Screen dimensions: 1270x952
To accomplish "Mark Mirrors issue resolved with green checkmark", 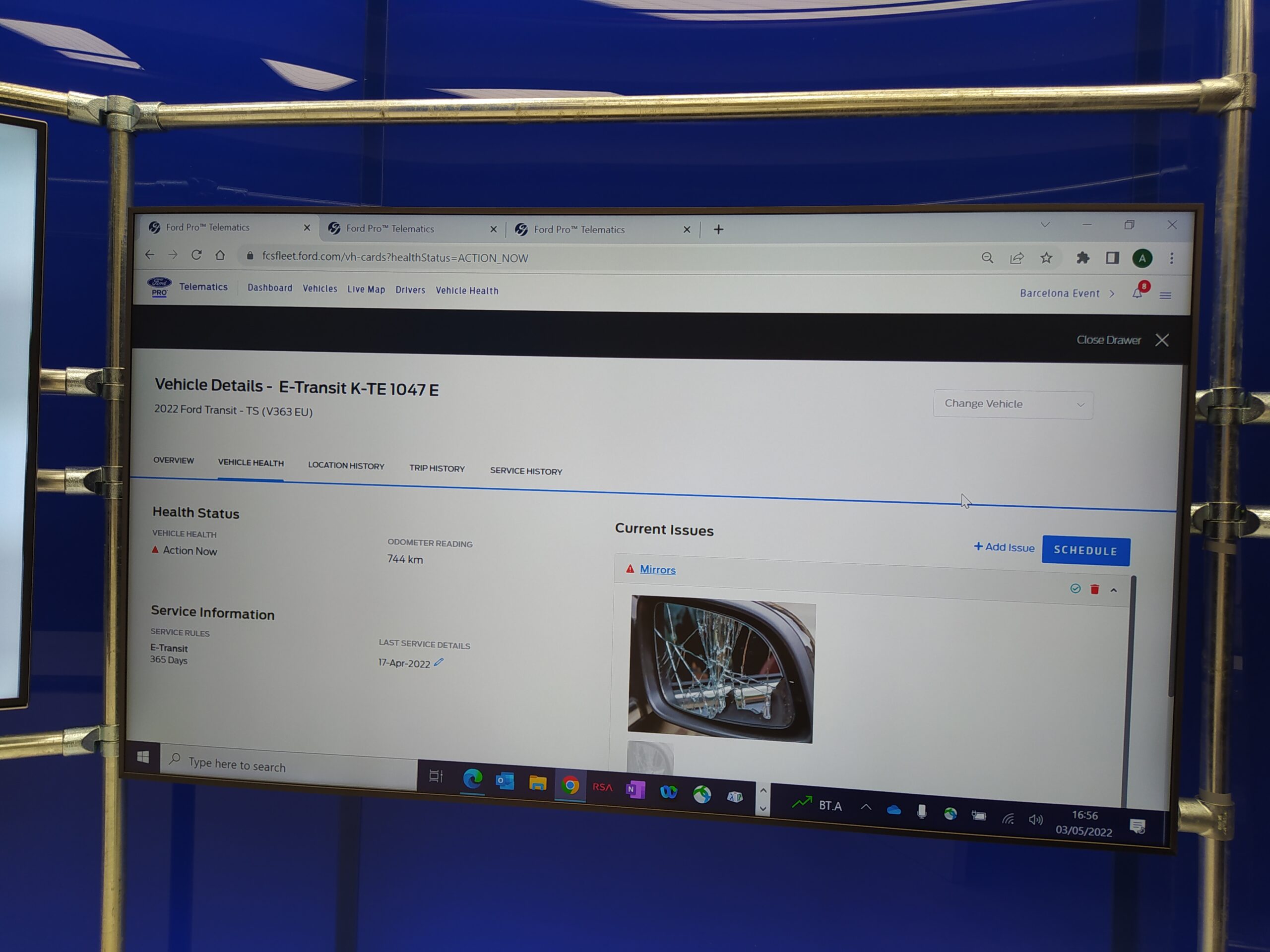I will click(x=1076, y=589).
